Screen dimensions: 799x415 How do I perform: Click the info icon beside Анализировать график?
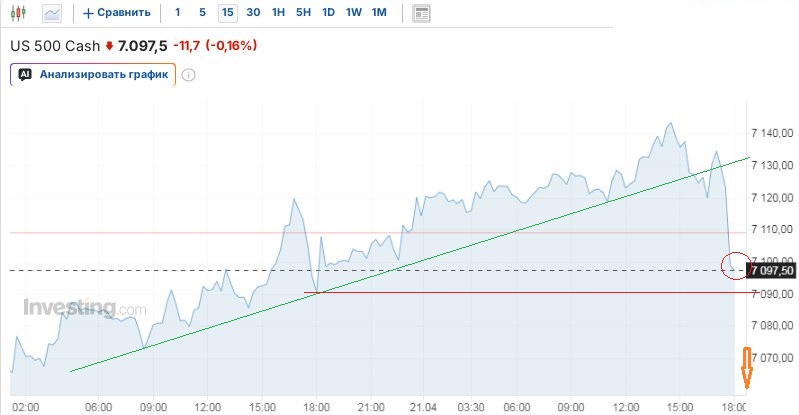click(188, 75)
